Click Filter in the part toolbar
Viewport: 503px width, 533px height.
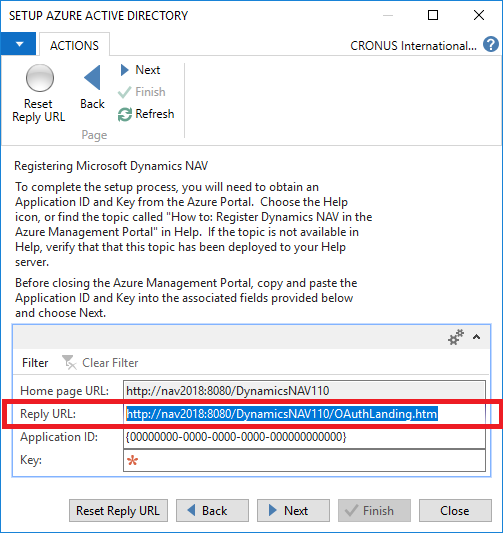[35, 363]
